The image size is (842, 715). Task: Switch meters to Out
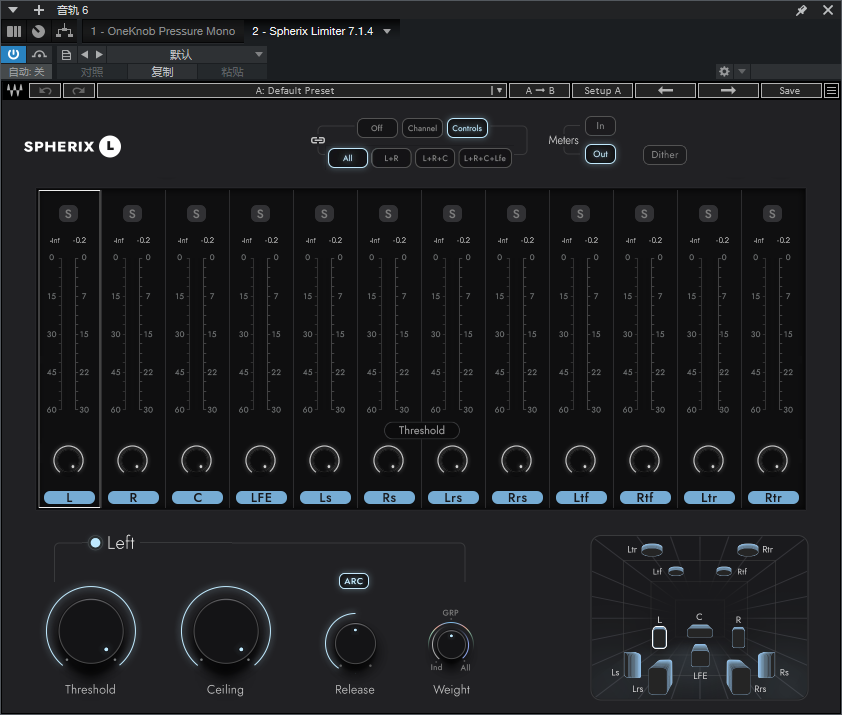coord(600,154)
